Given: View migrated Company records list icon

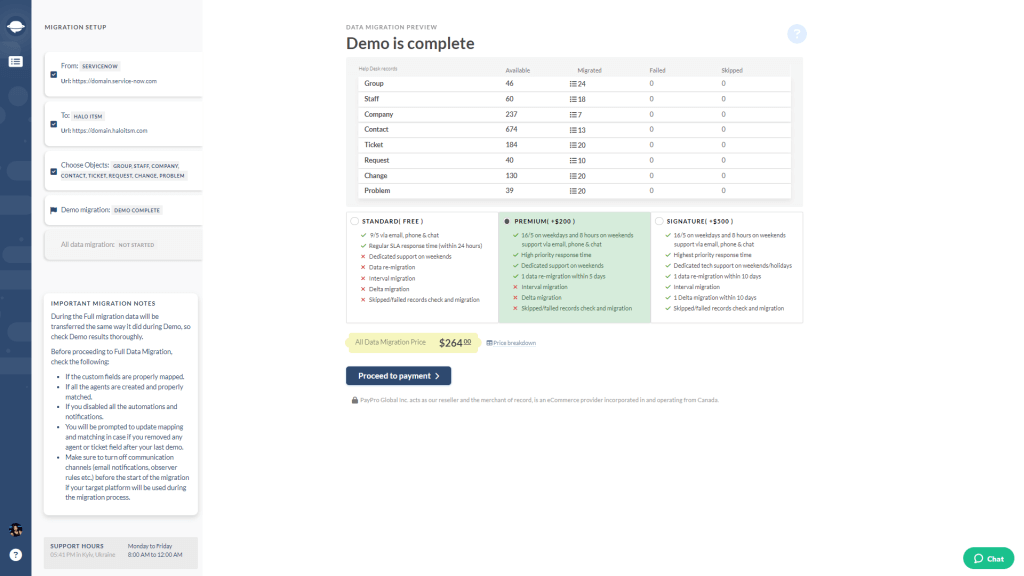Looking at the screenshot, I should pyautogui.click(x=573, y=115).
